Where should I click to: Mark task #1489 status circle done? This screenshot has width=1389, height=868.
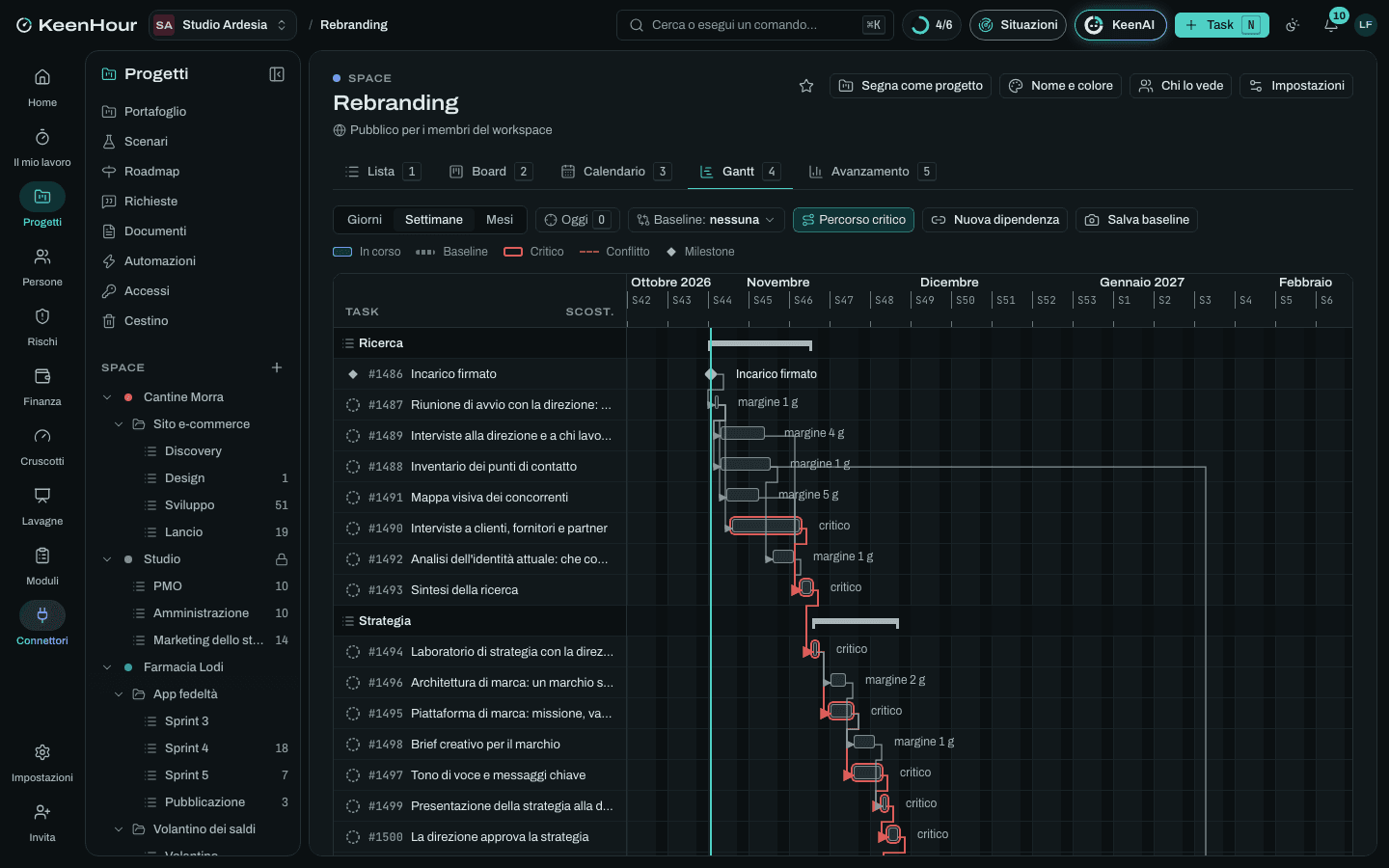(353, 436)
